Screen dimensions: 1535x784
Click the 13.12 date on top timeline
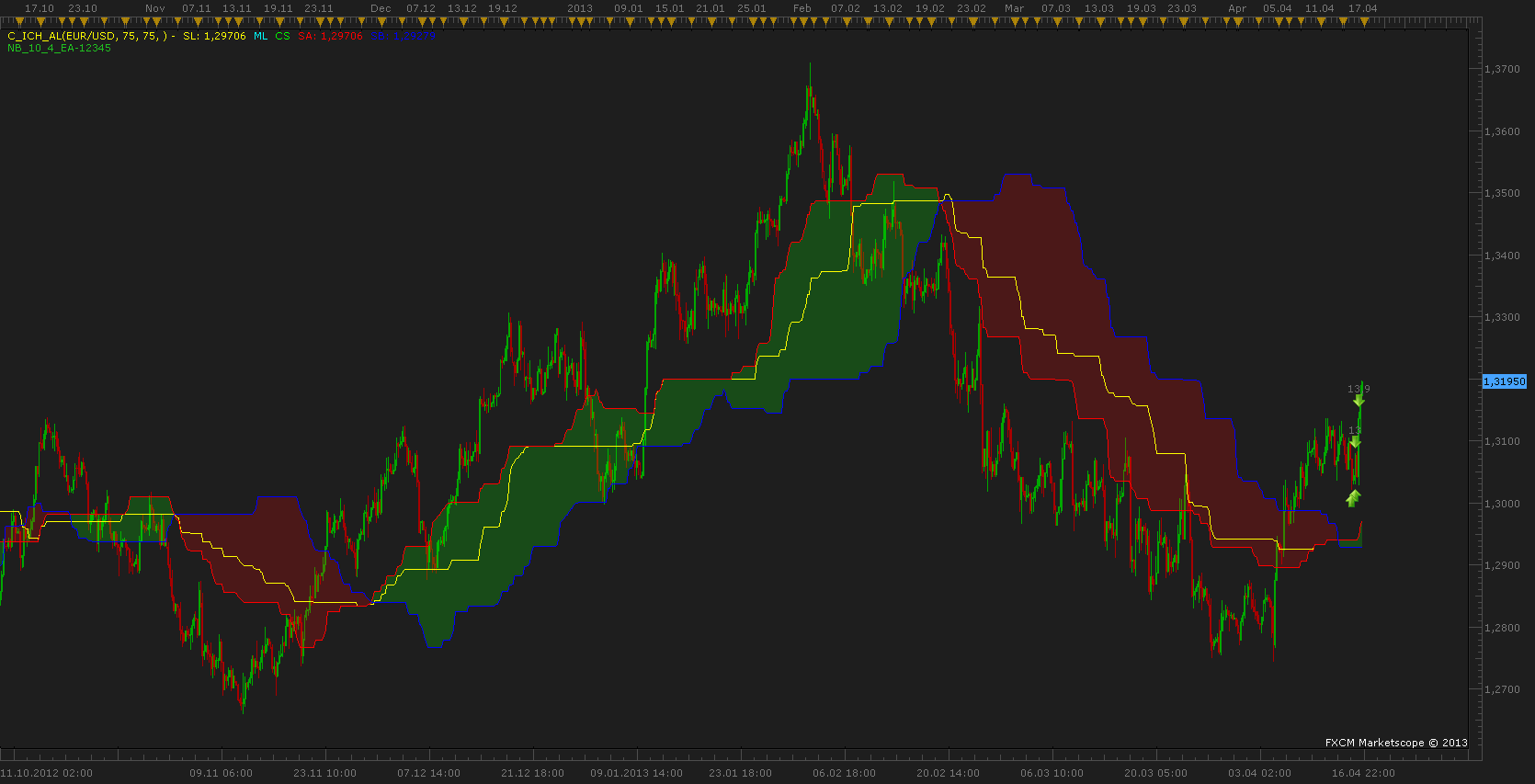pyautogui.click(x=462, y=8)
